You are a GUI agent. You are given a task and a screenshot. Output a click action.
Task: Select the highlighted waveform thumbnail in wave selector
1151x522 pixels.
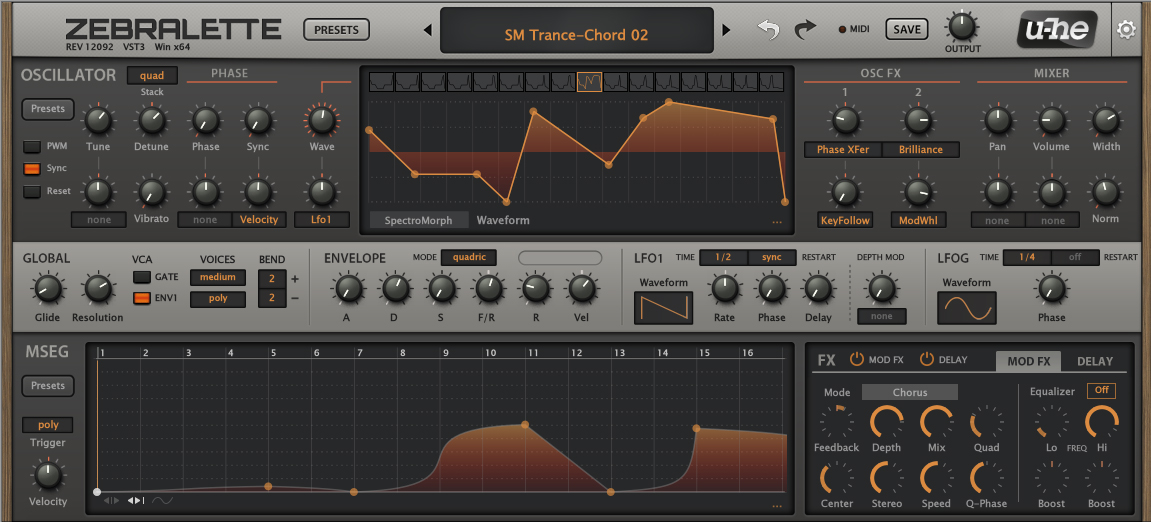click(x=589, y=81)
